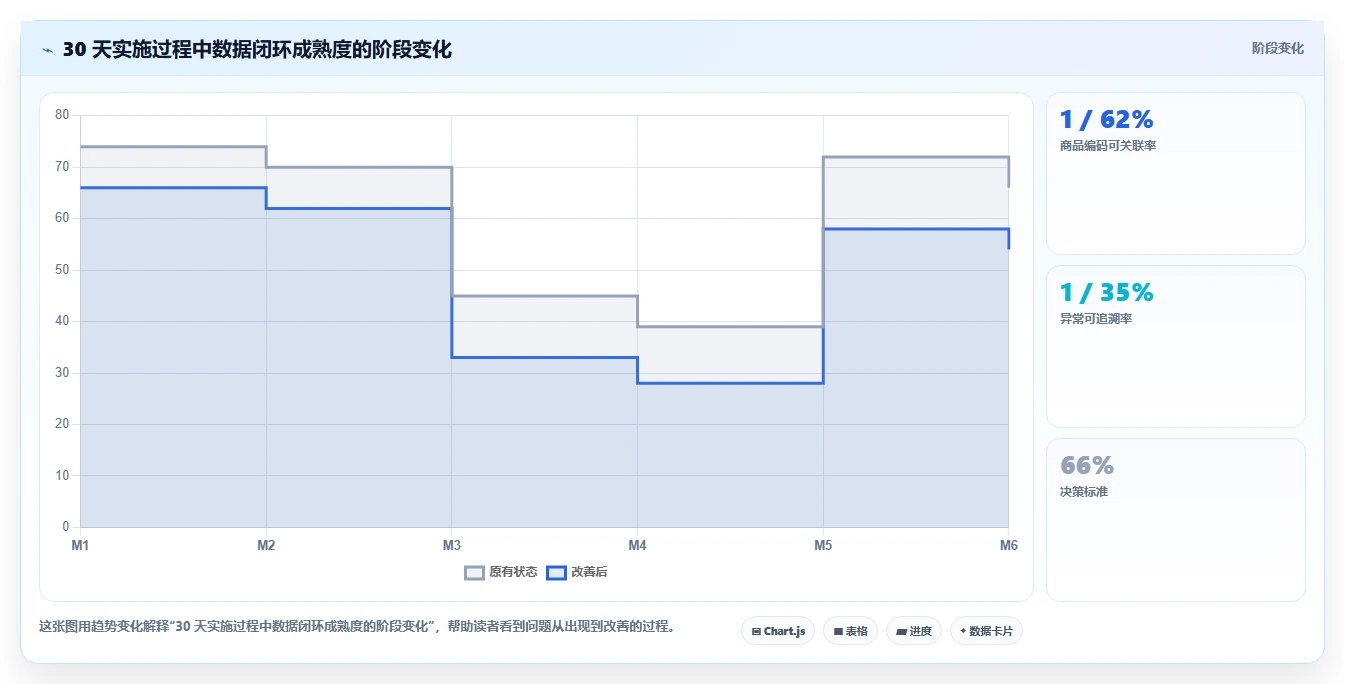Click the M2 axis label
The height and width of the screenshot is (684, 1345).
[266, 545]
